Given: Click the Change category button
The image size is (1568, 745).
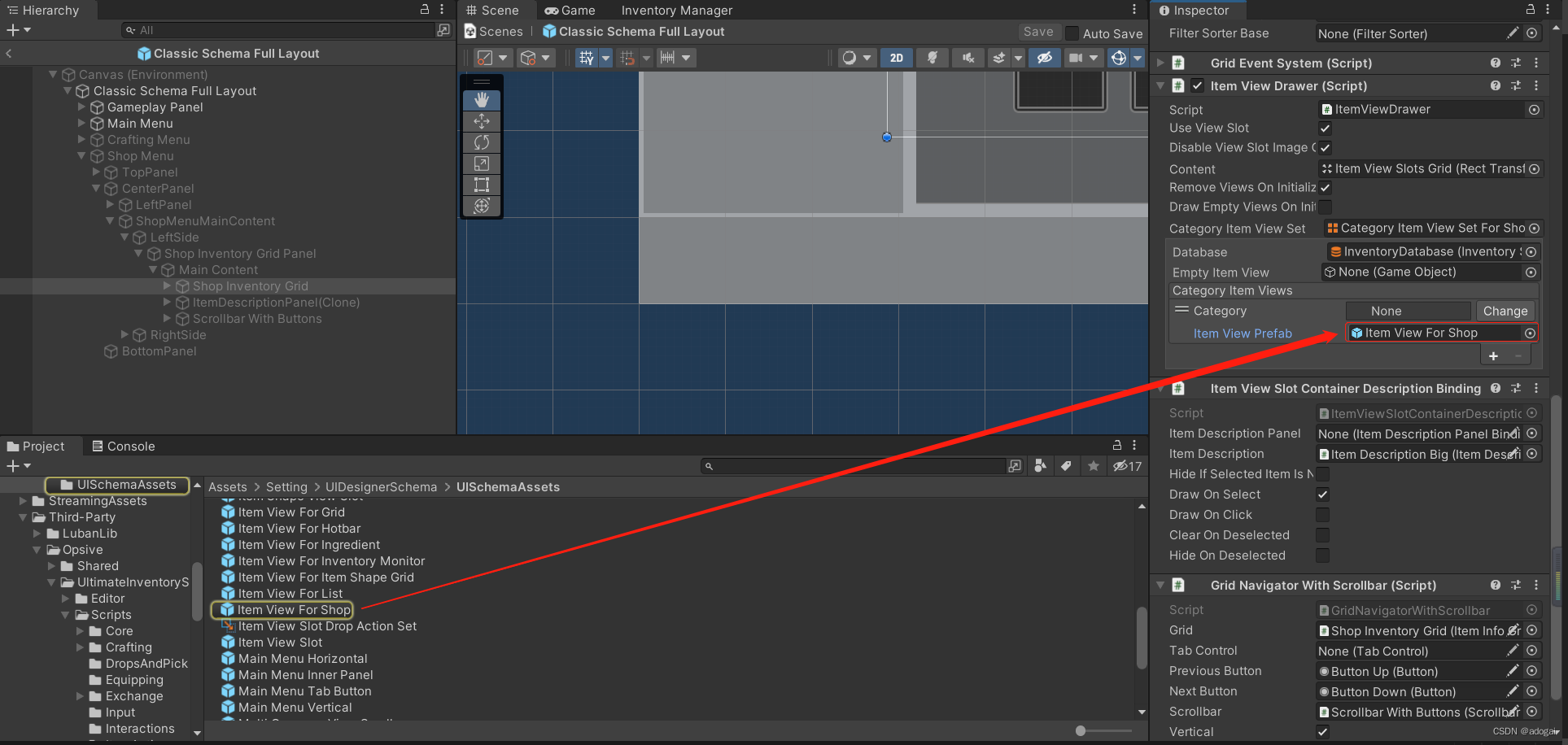Looking at the screenshot, I should click(x=1505, y=311).
